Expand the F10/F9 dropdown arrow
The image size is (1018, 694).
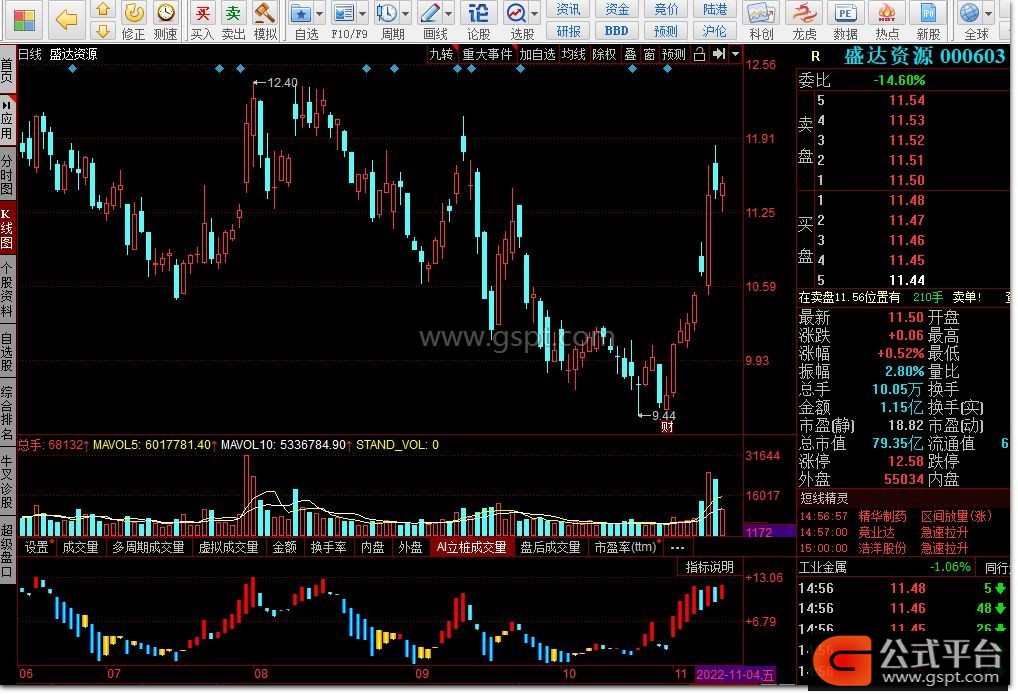tap(362, 14)
